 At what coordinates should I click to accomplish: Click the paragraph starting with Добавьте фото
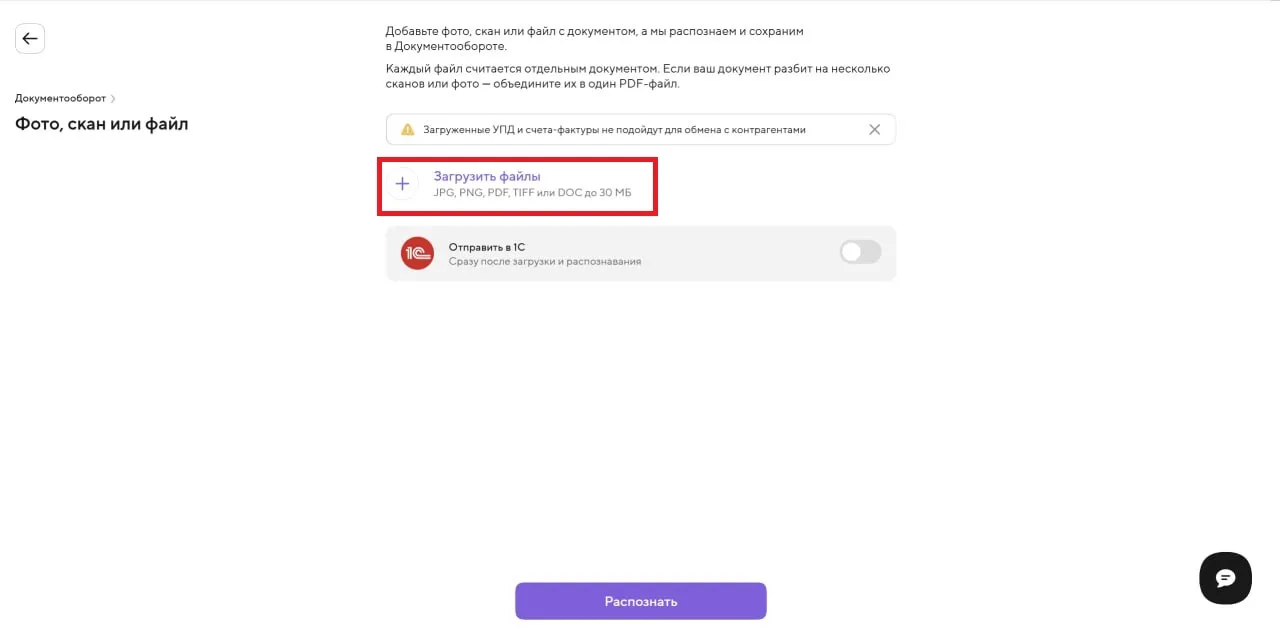[x=594, y=39]
